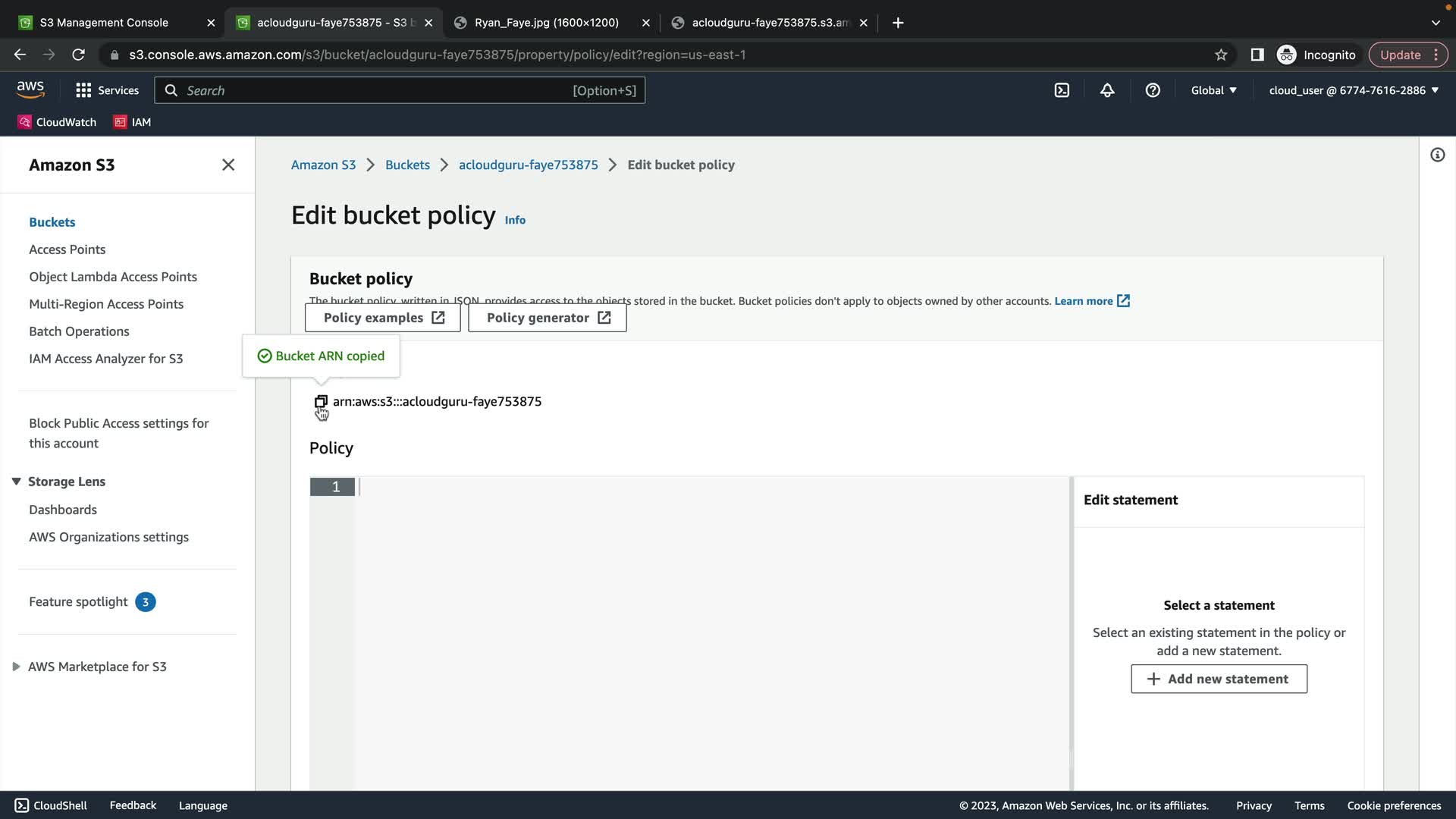The image size is (1456, 819).
Task: Open the Services grid menu
Action: (107, 90)
